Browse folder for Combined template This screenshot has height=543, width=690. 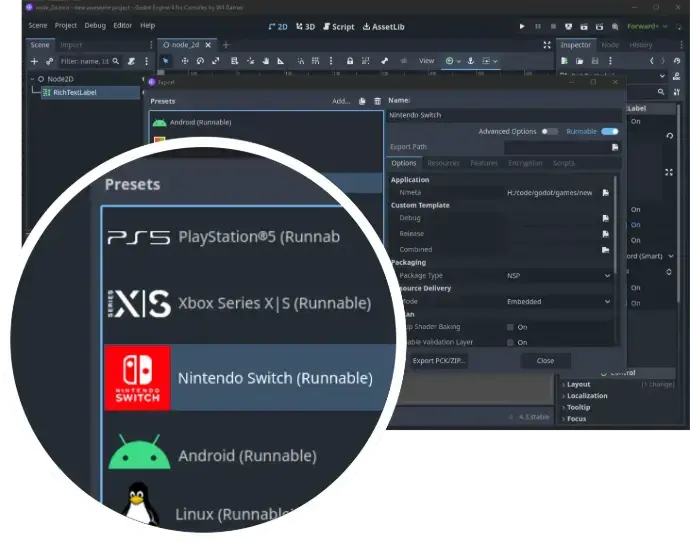tap(606, 249)
